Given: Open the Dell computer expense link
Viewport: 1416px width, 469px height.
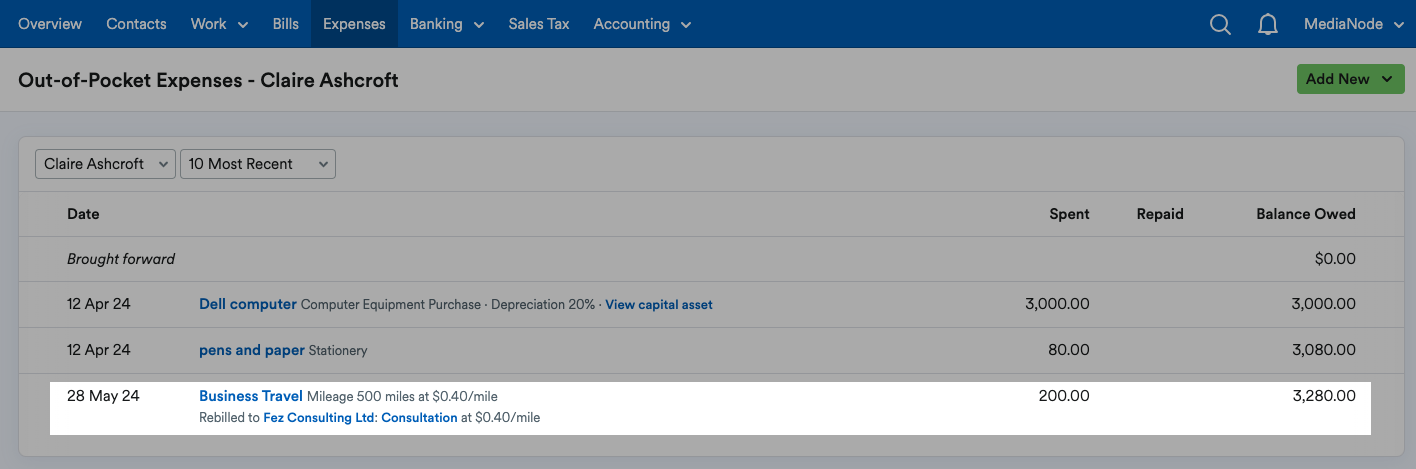Looking at the screenshot, I should [x=248, y=304].
